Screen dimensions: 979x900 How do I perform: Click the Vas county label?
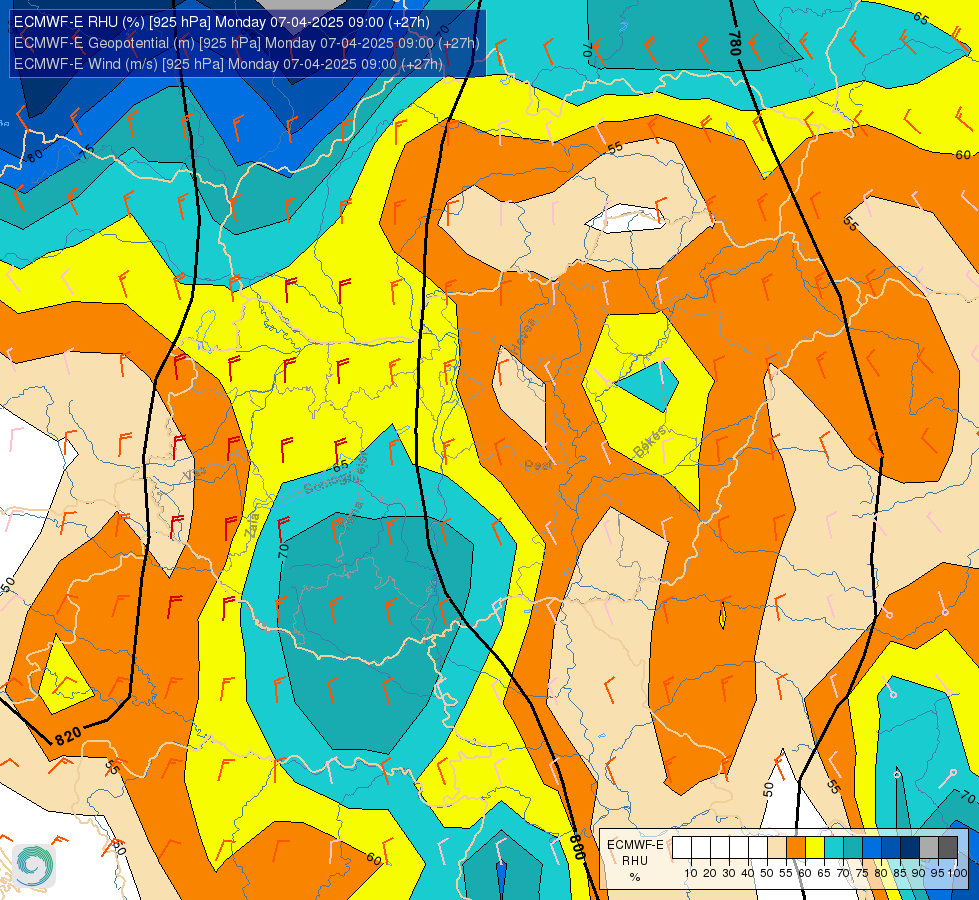coord(194,475)
